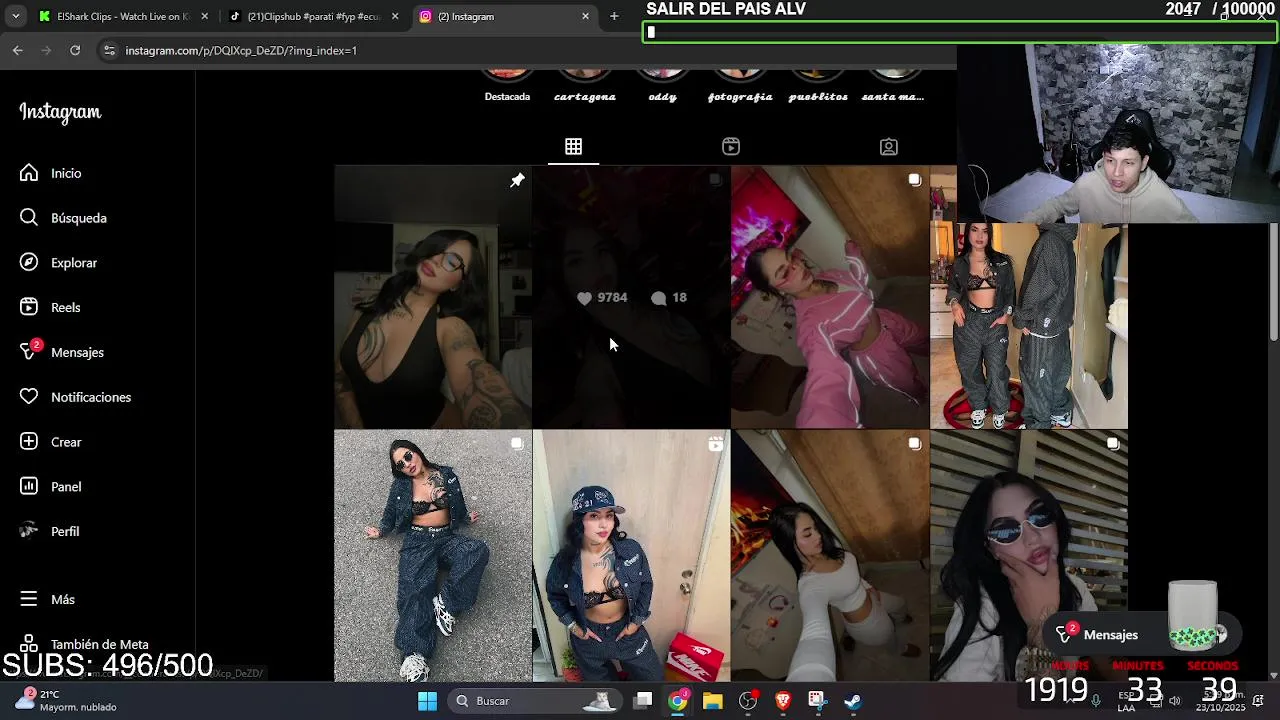Click the site information icon
Image resolution: width=1280 pixels, height=720 pixels.
[109, 50]
